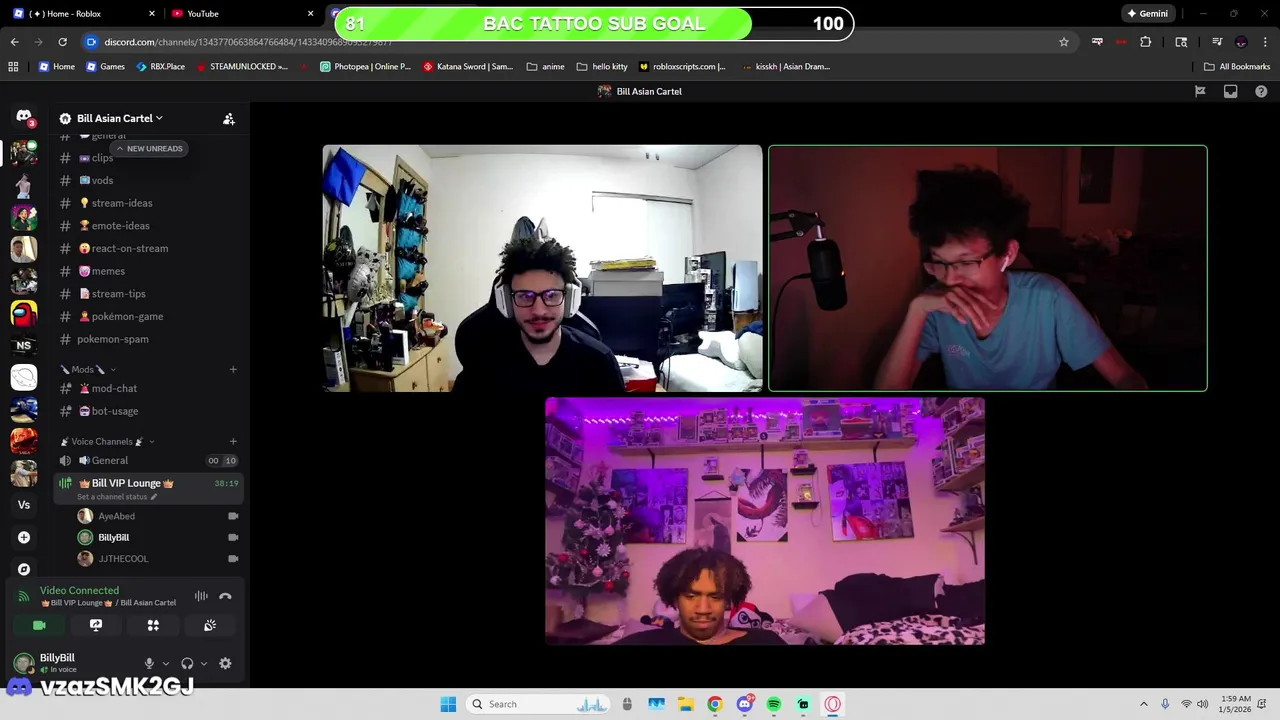Open Discord inbox
The image size is (1280, 720).
(1231, 91)
